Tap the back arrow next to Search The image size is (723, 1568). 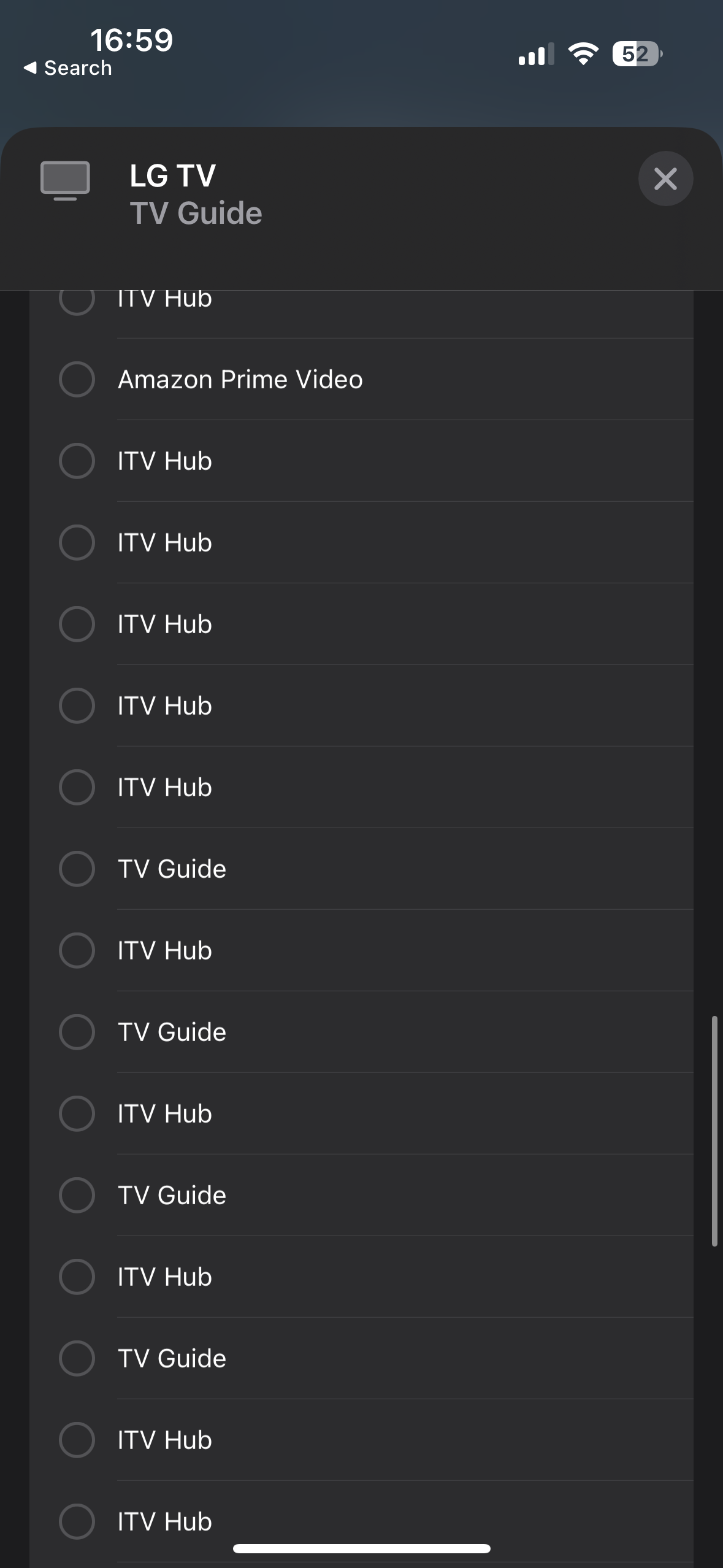click(29, 67)
